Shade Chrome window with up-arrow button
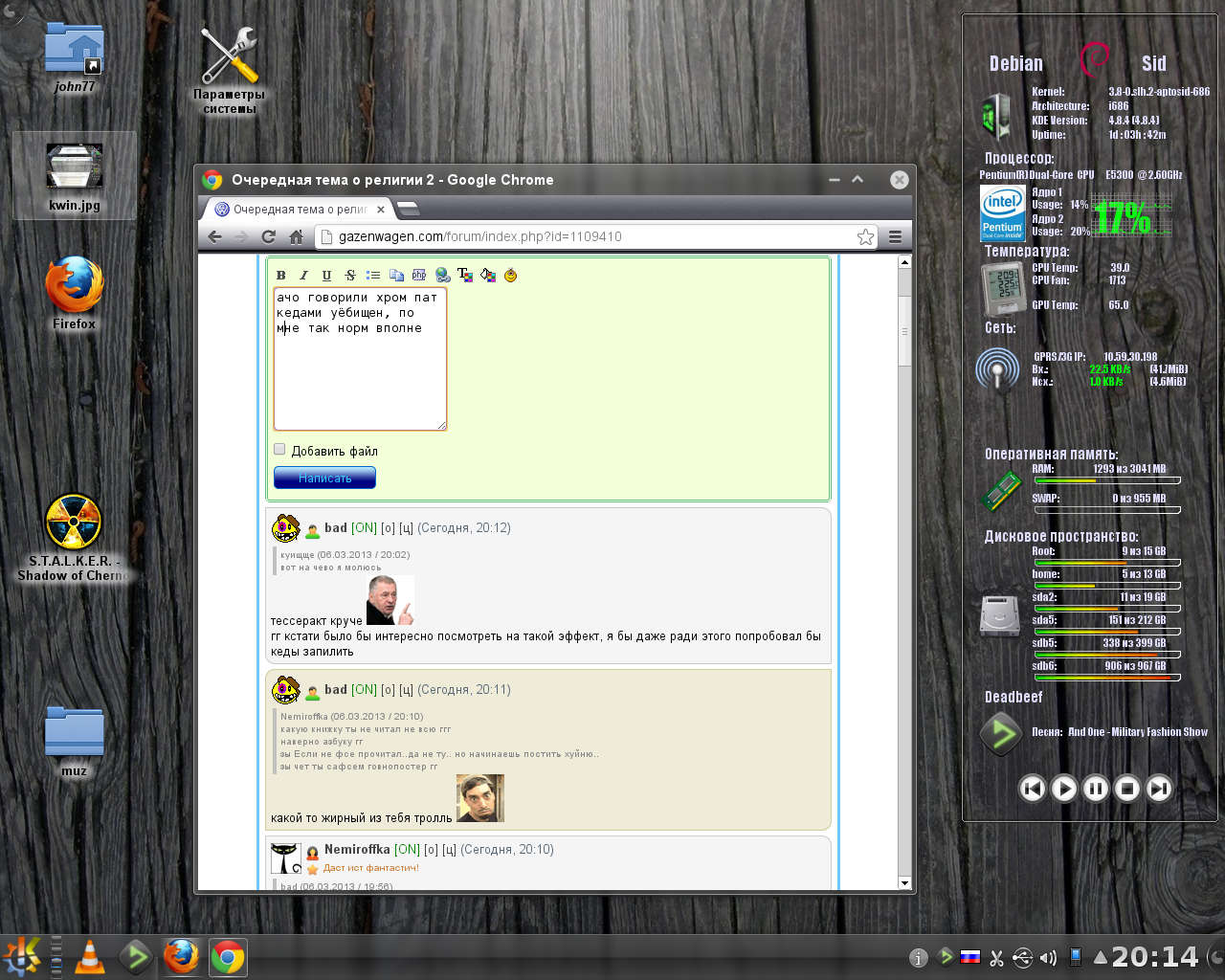 [x=857, y=179]
